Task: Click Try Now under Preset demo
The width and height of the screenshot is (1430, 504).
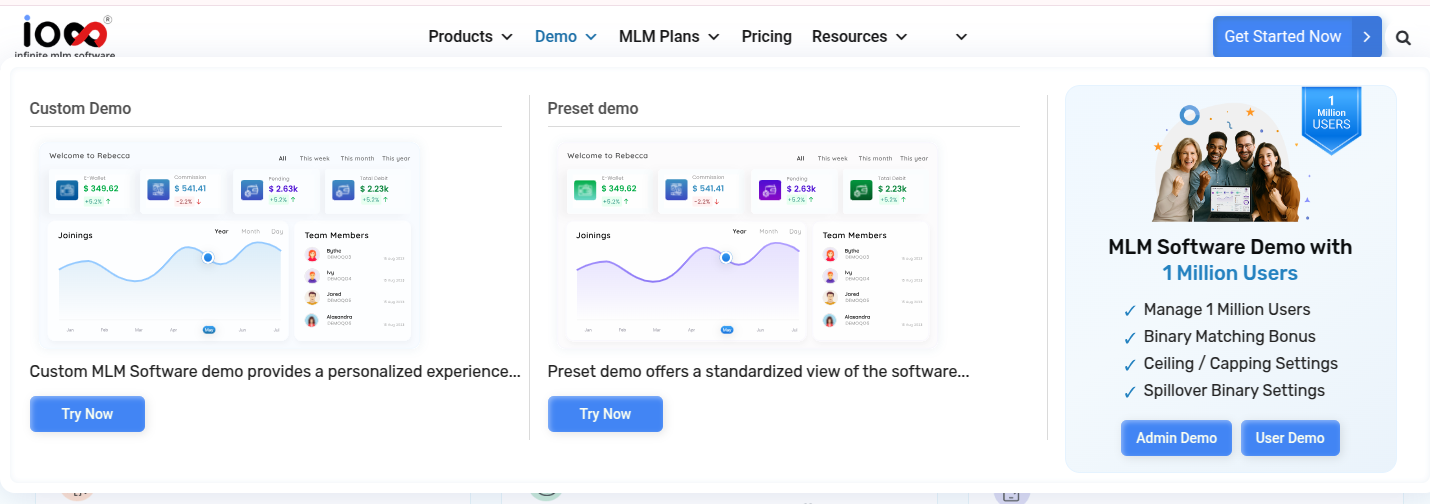Action: coord(605,414)
